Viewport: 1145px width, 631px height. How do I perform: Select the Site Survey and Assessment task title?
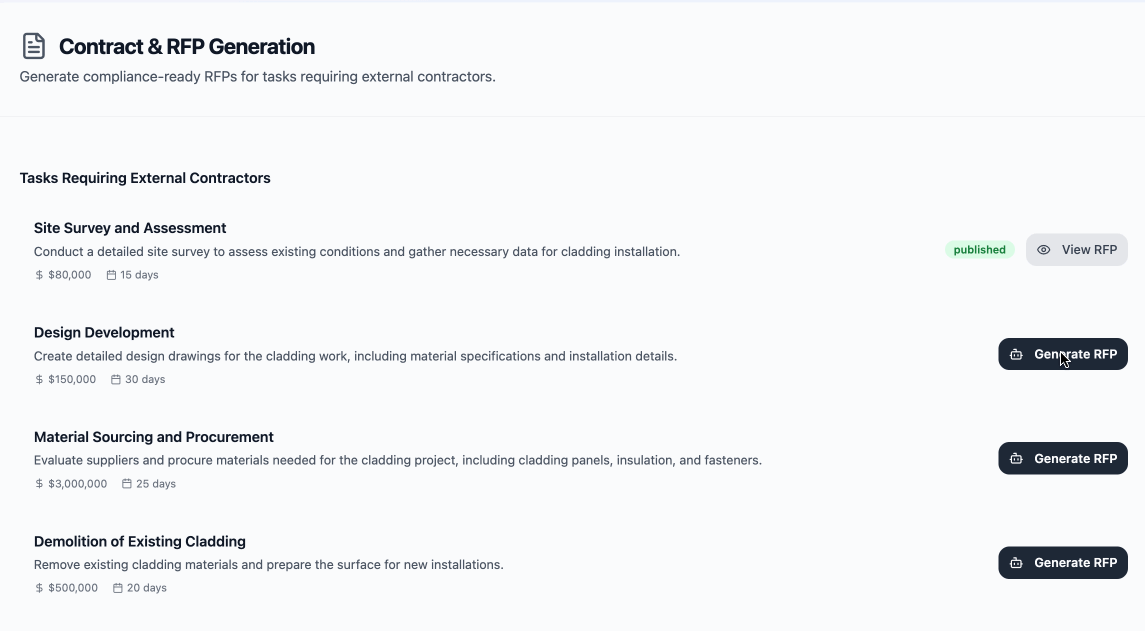click(x=132, y=227)
